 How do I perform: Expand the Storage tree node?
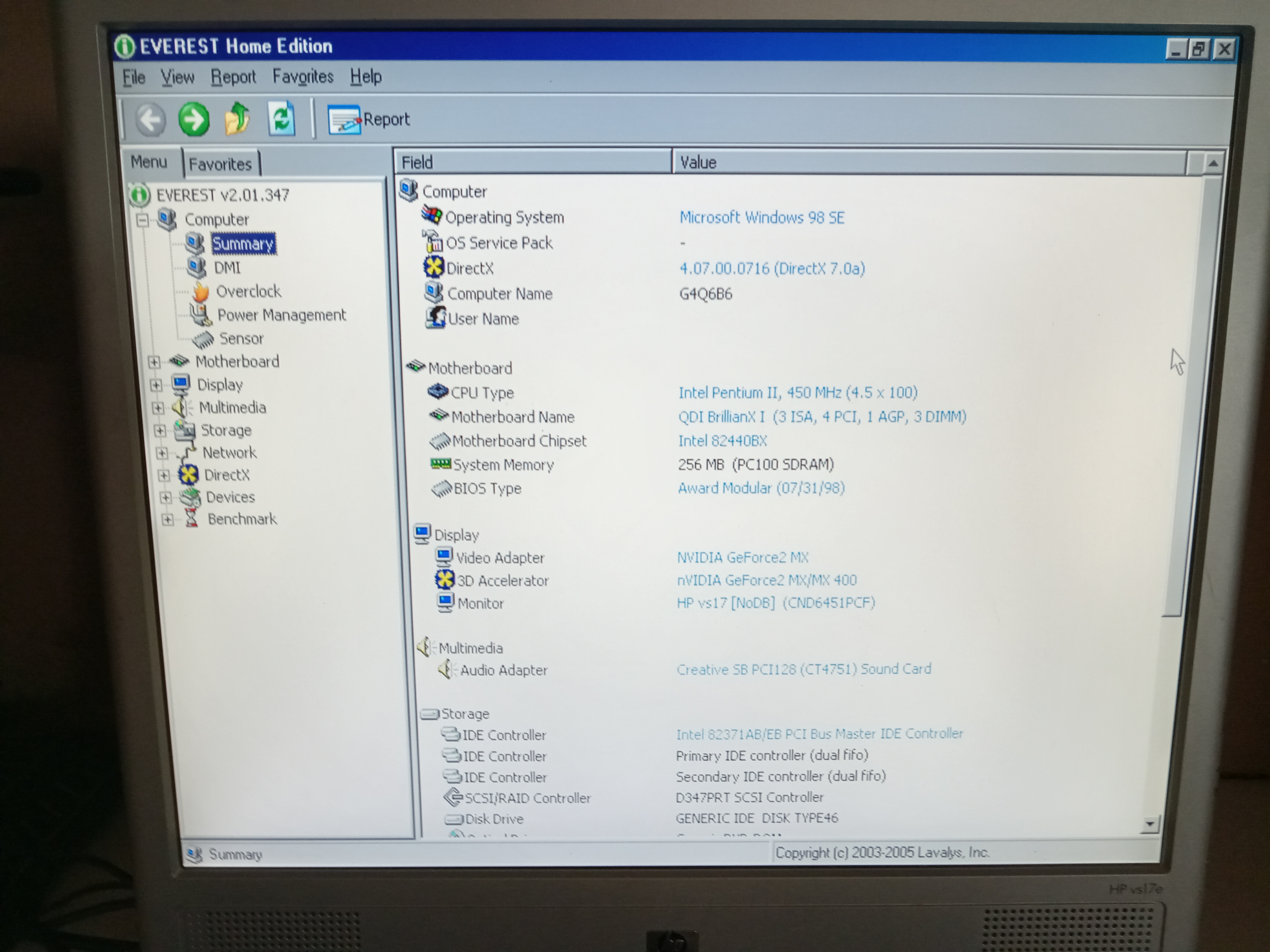pos(160,430)
